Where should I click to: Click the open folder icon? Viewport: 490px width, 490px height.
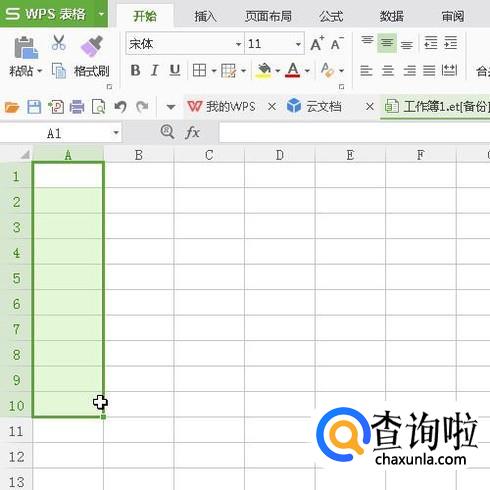pyautogui.click(x=12, y=107)
